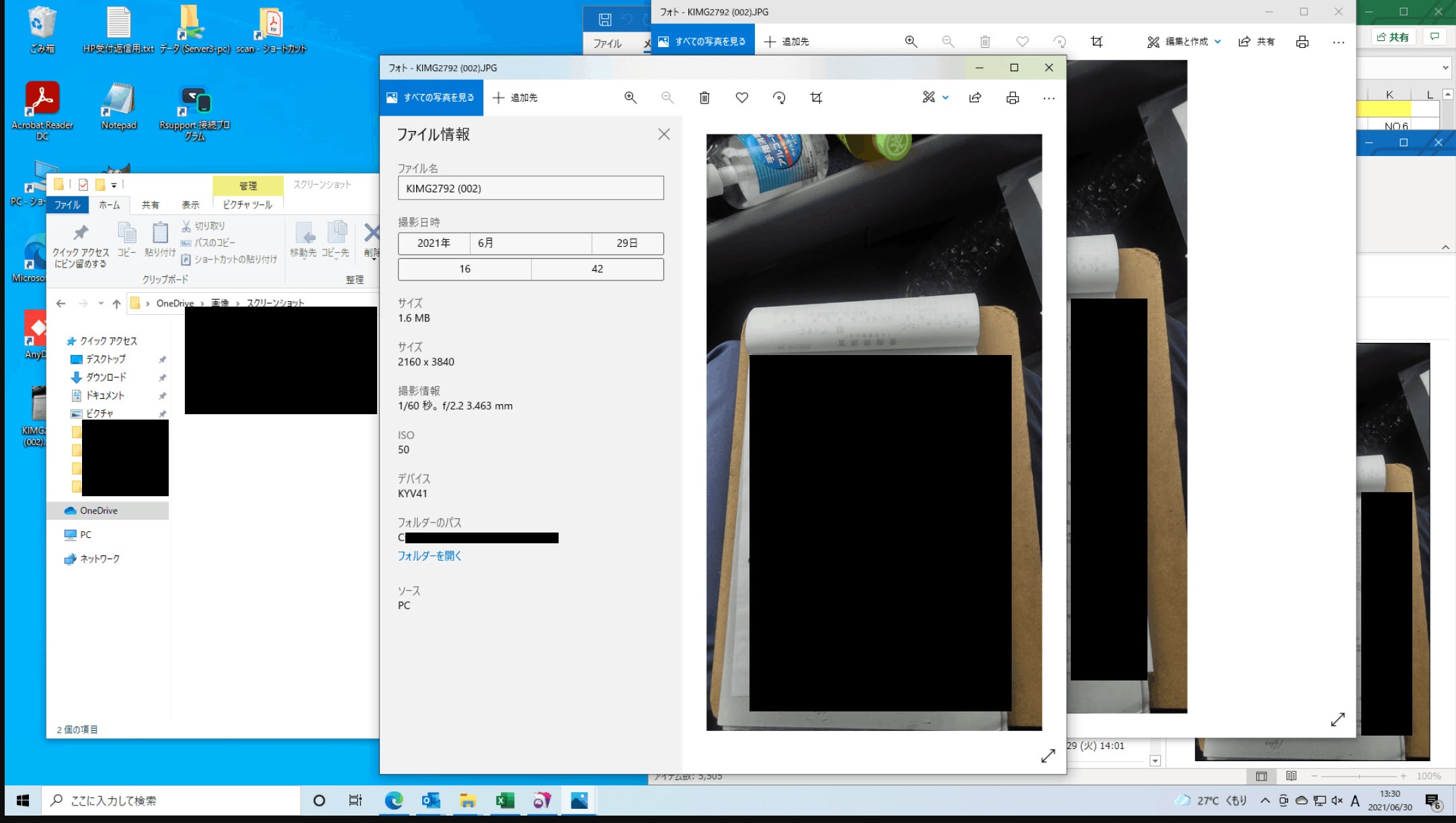1456x823 pixels.
Task: Click the フォルダーを開く link
Action: [429, 555]
